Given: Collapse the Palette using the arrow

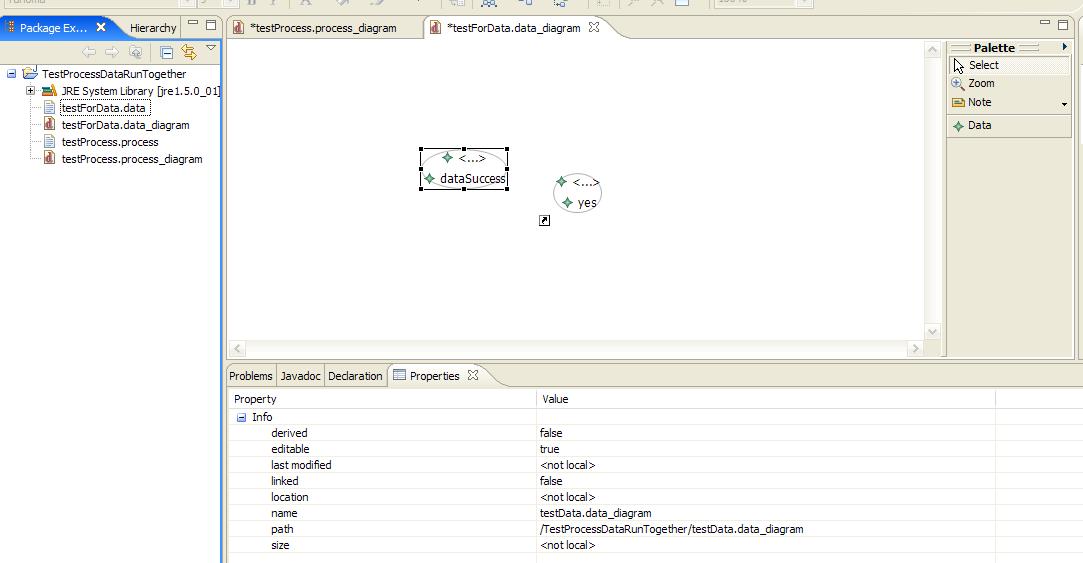Looking at the screenshot, I should (1064, 47).
